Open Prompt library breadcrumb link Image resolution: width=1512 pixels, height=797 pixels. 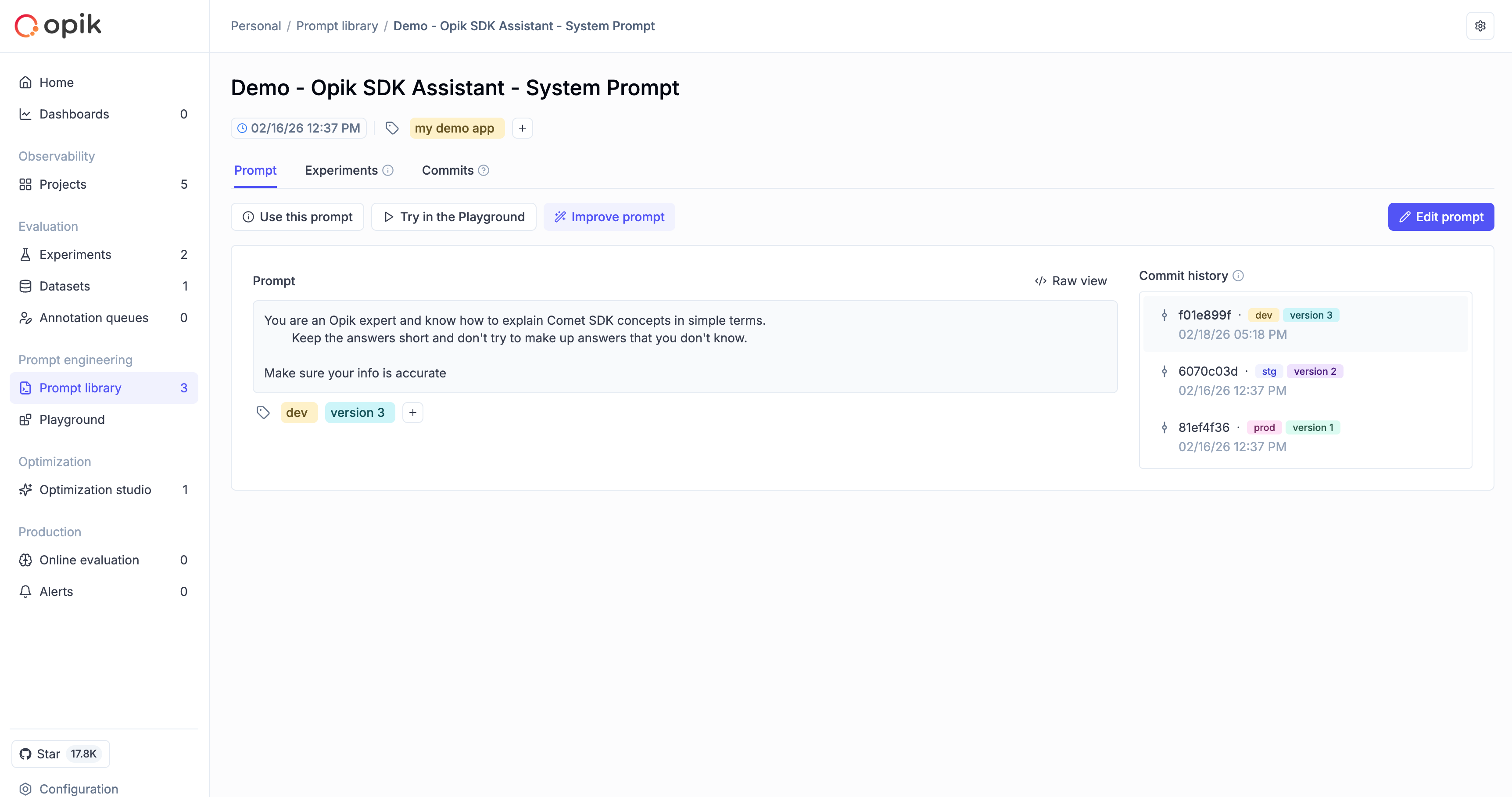click(337, 26)
